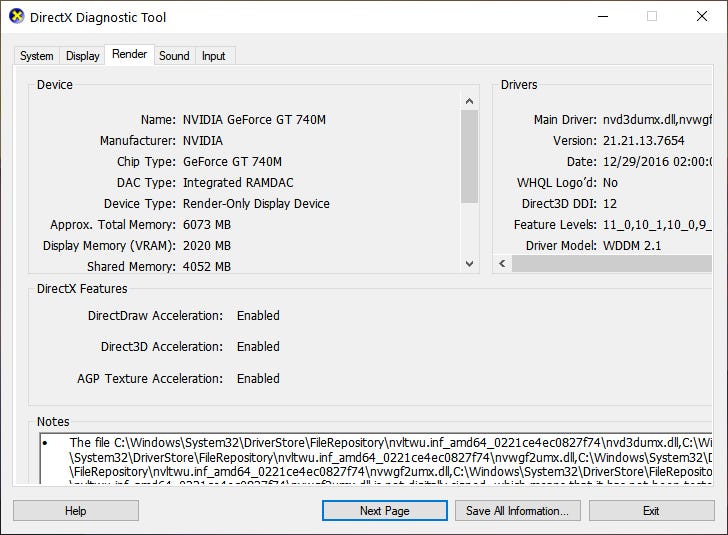
Task: Click WHQL Logo'd value 'No'
Action: coord(610,183)
